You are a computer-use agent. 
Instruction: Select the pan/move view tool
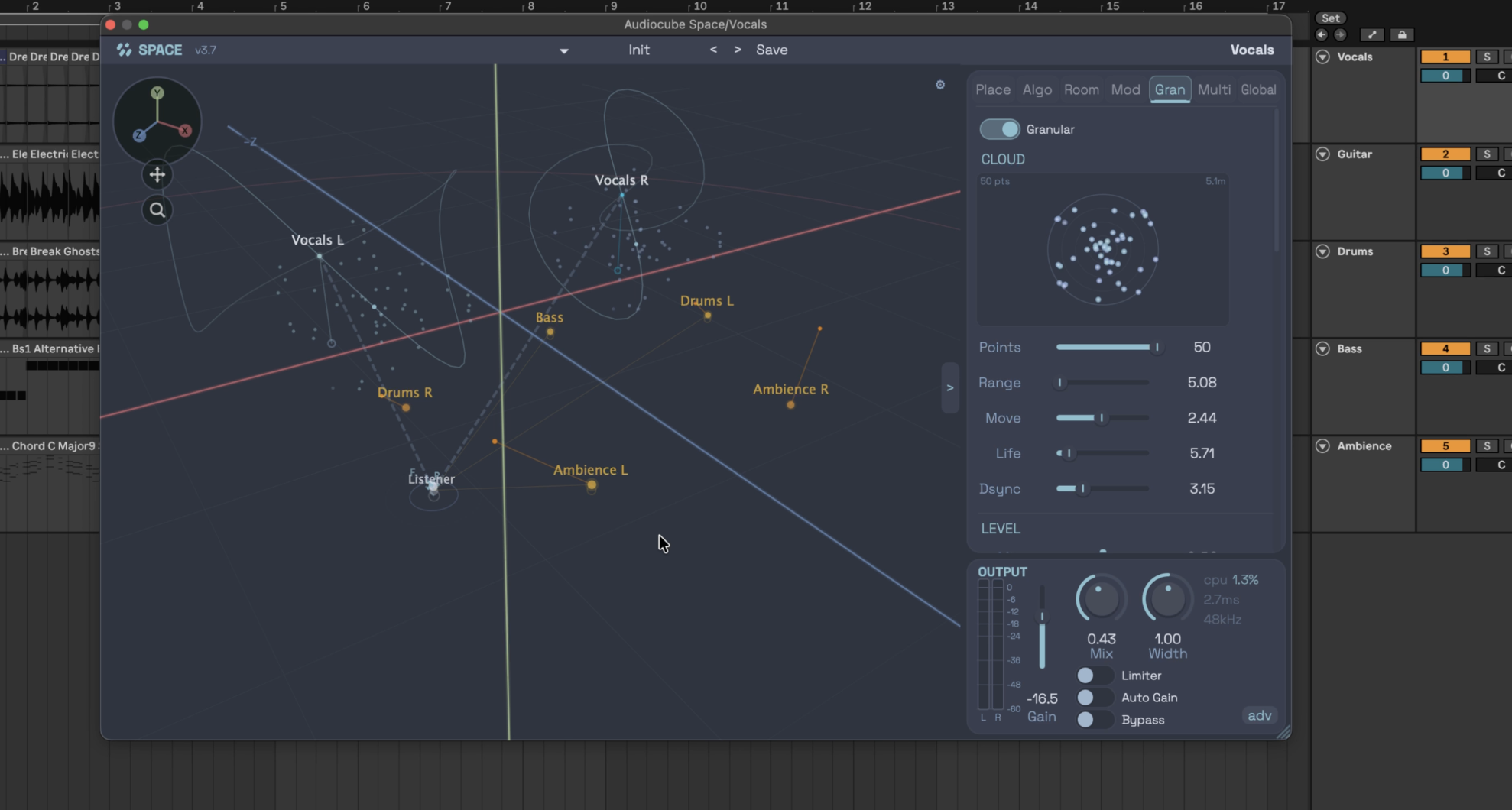(157, 175)
